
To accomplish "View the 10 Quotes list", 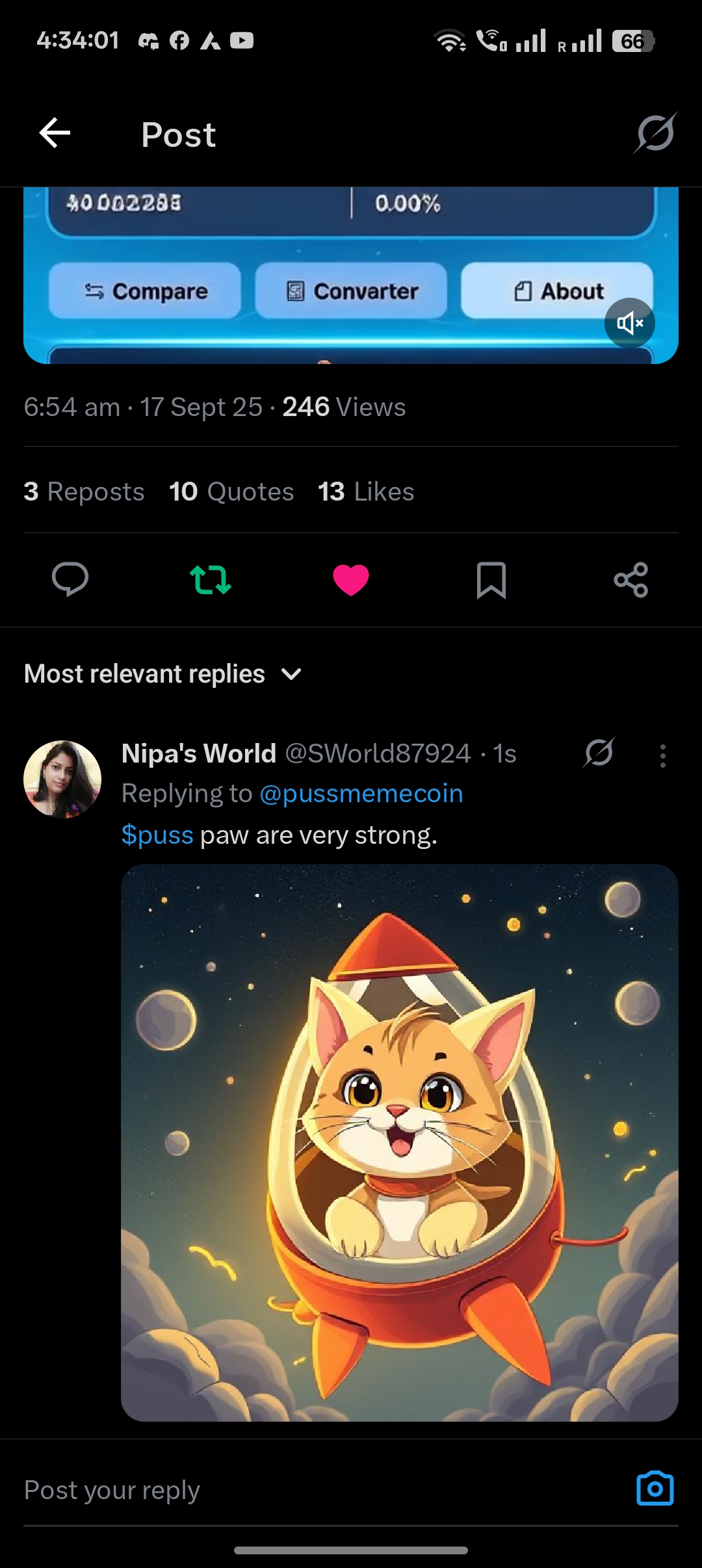I will 231,491.
